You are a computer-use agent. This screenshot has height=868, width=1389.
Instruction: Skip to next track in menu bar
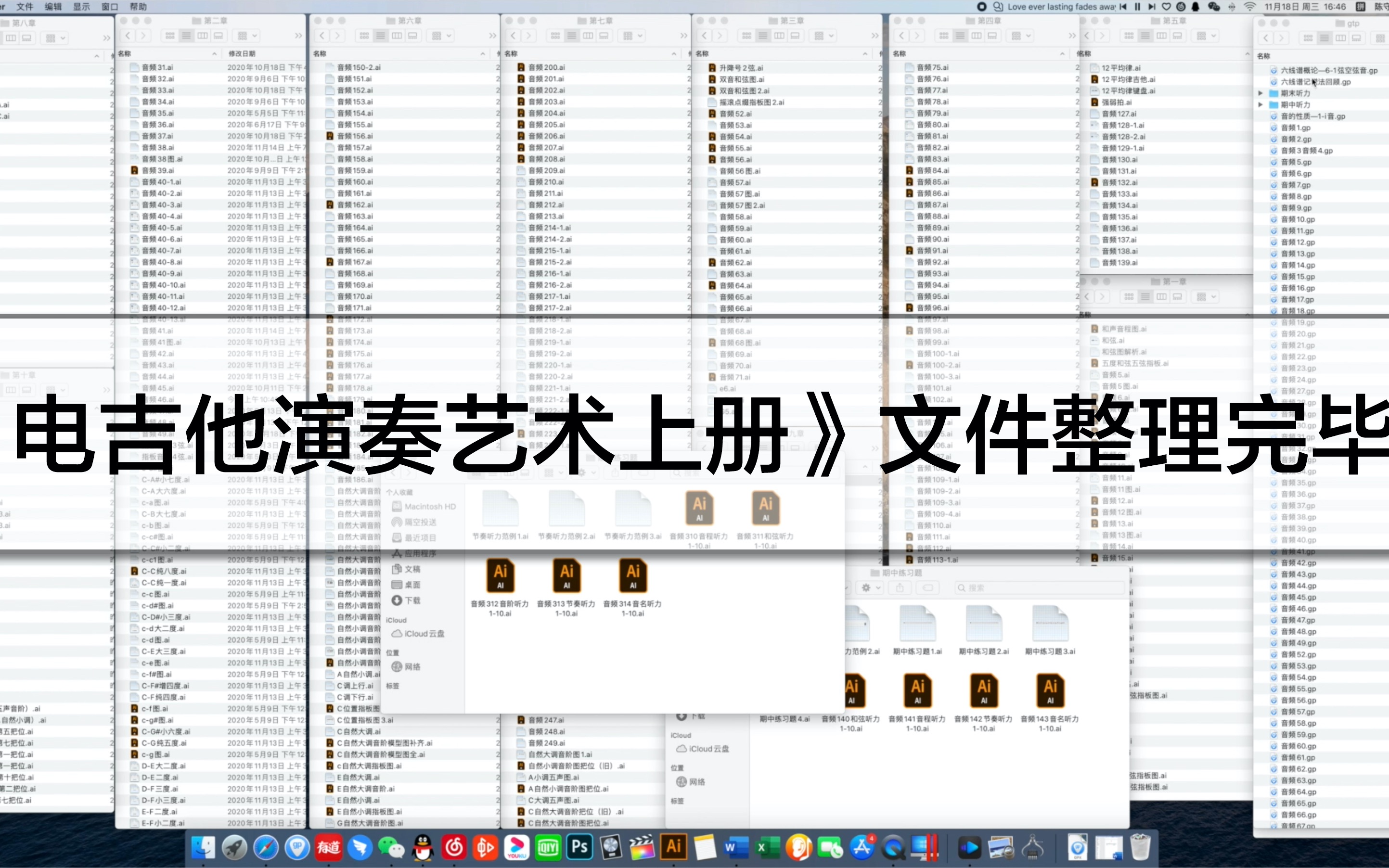[x=1151, y=6]
